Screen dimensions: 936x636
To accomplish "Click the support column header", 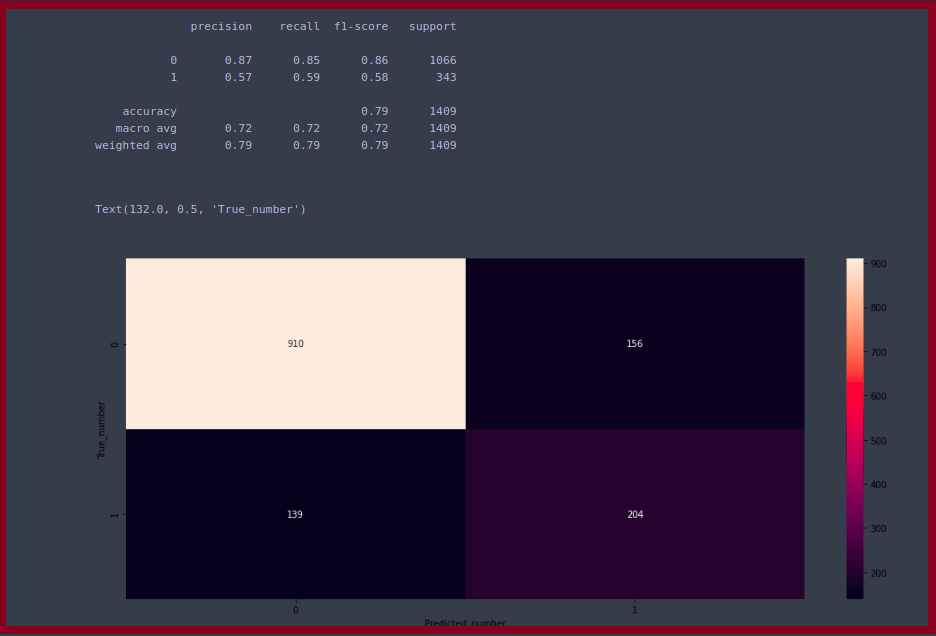I will click(x=432, y=26).
